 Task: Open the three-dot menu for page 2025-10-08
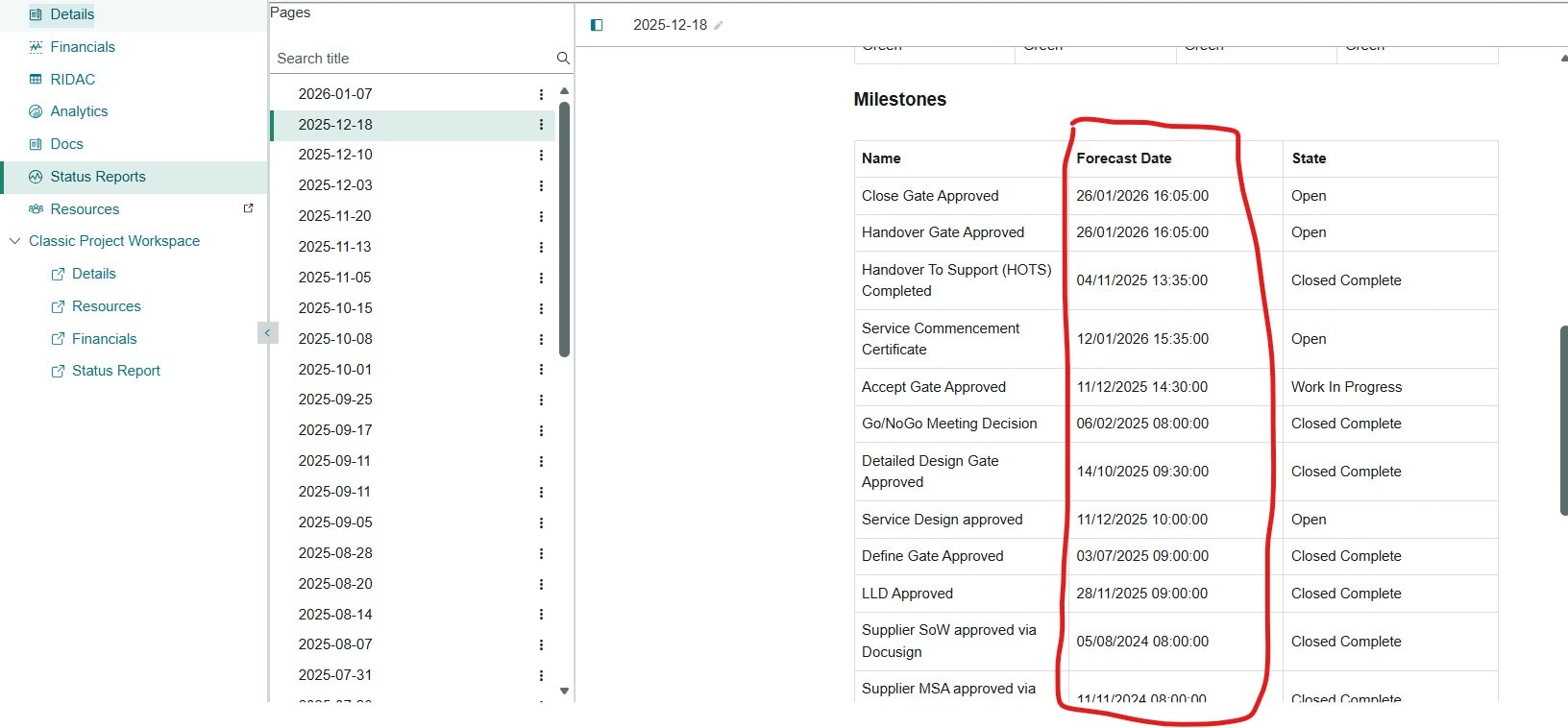pos(541,340)
